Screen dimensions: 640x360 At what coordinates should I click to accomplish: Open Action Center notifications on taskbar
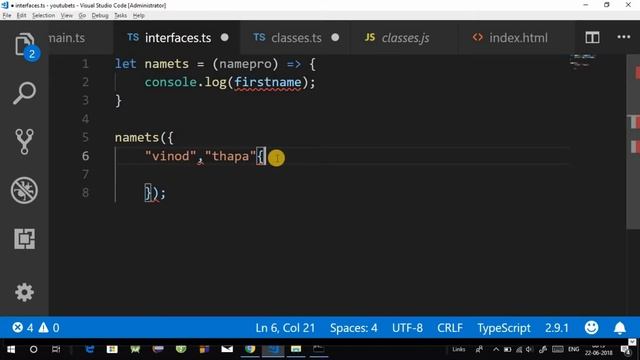point(625,350)
